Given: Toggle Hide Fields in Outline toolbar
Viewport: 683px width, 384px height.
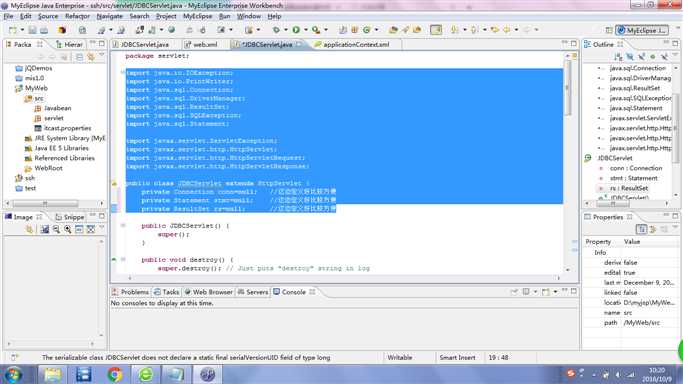Looking at the screenshot, I should point(630,57).
